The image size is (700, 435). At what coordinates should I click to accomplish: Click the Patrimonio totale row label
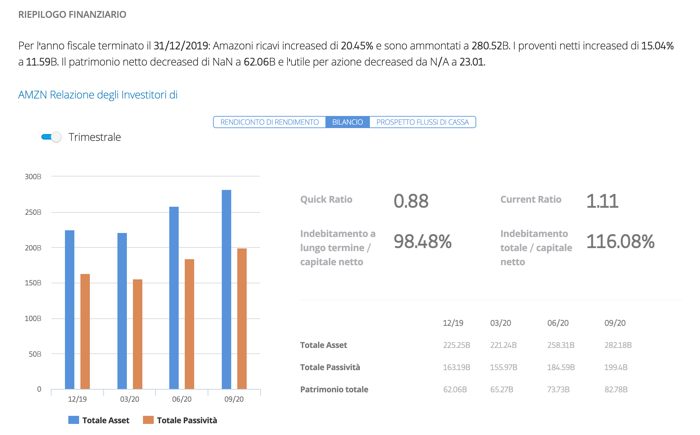334,389
